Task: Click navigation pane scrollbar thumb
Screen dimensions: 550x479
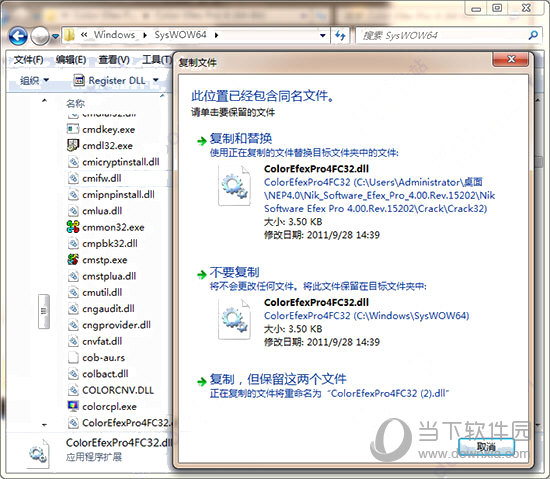Action: coord(43,311)
